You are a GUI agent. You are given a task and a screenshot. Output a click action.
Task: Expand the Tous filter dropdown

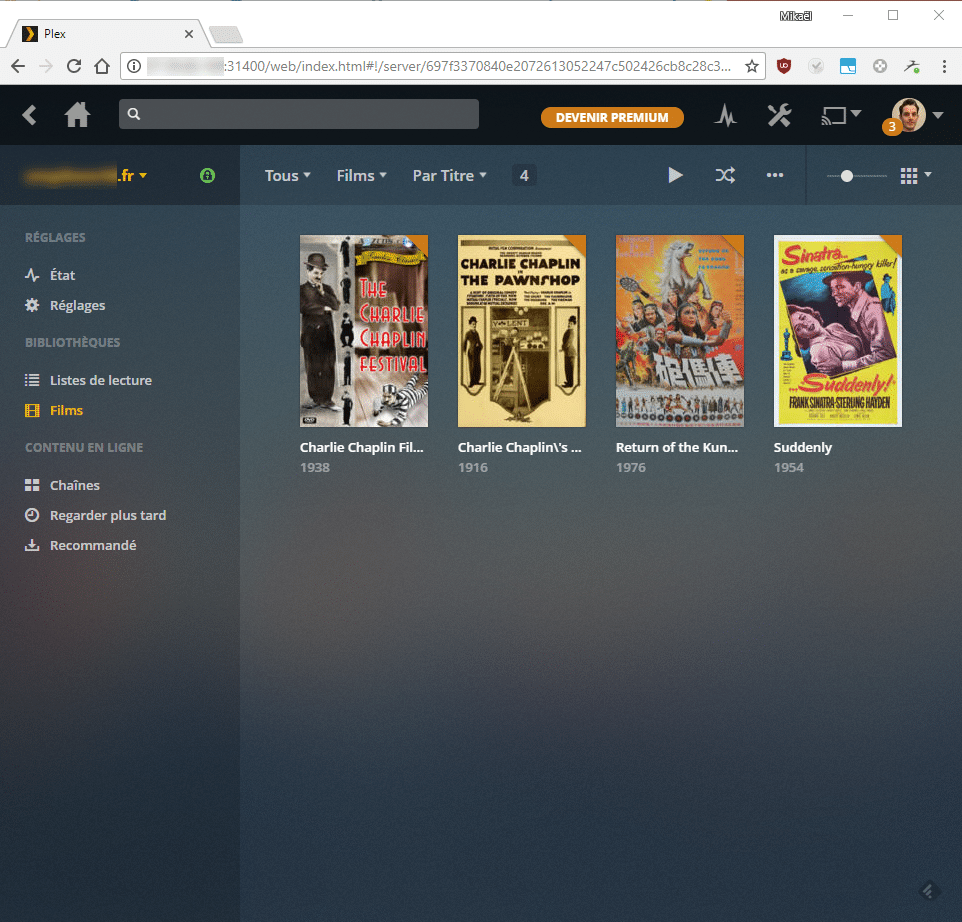pos(287,175)
